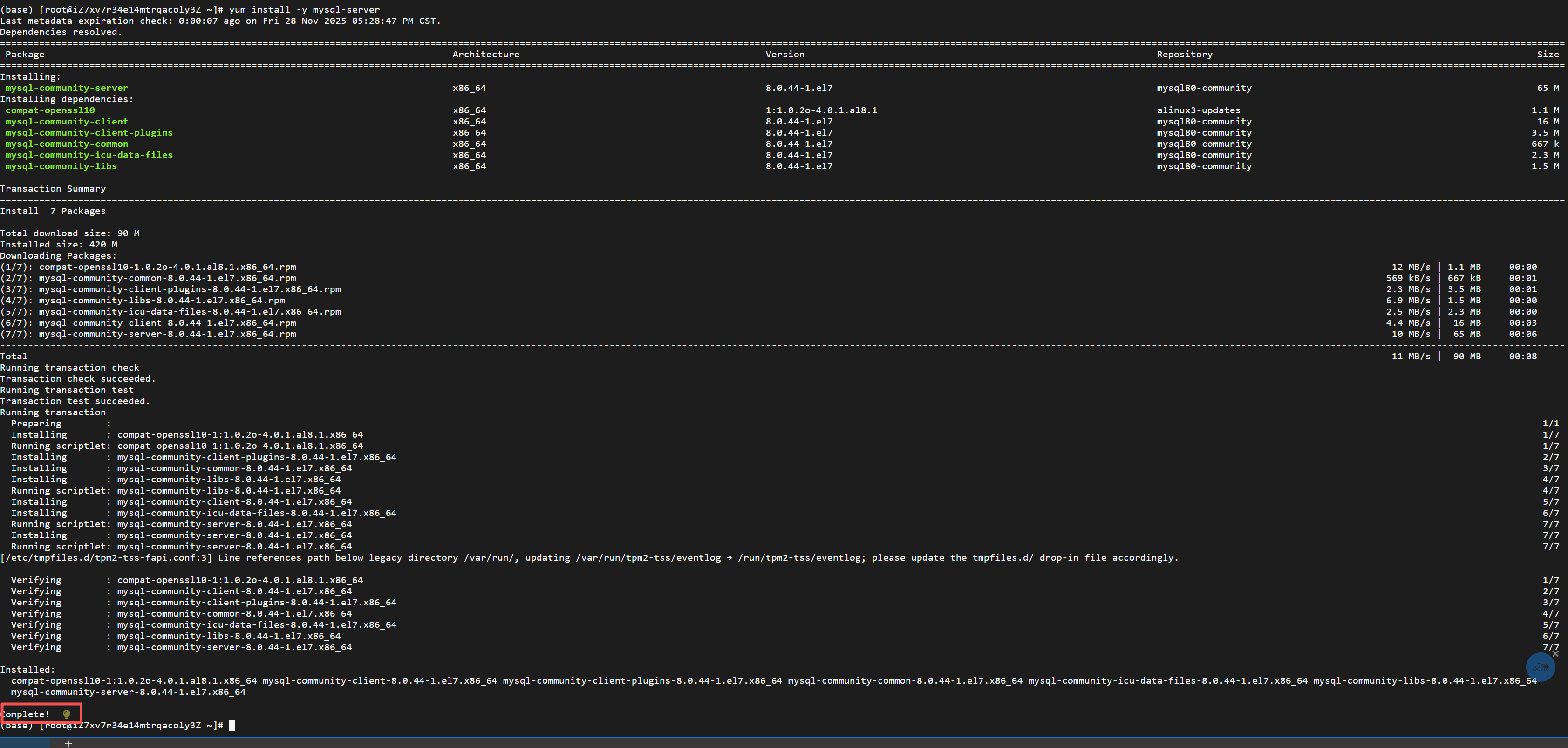Click the 'Install 7 Packages' line
The height and width of the screenshot is (748, 1568).
(53, 211)
